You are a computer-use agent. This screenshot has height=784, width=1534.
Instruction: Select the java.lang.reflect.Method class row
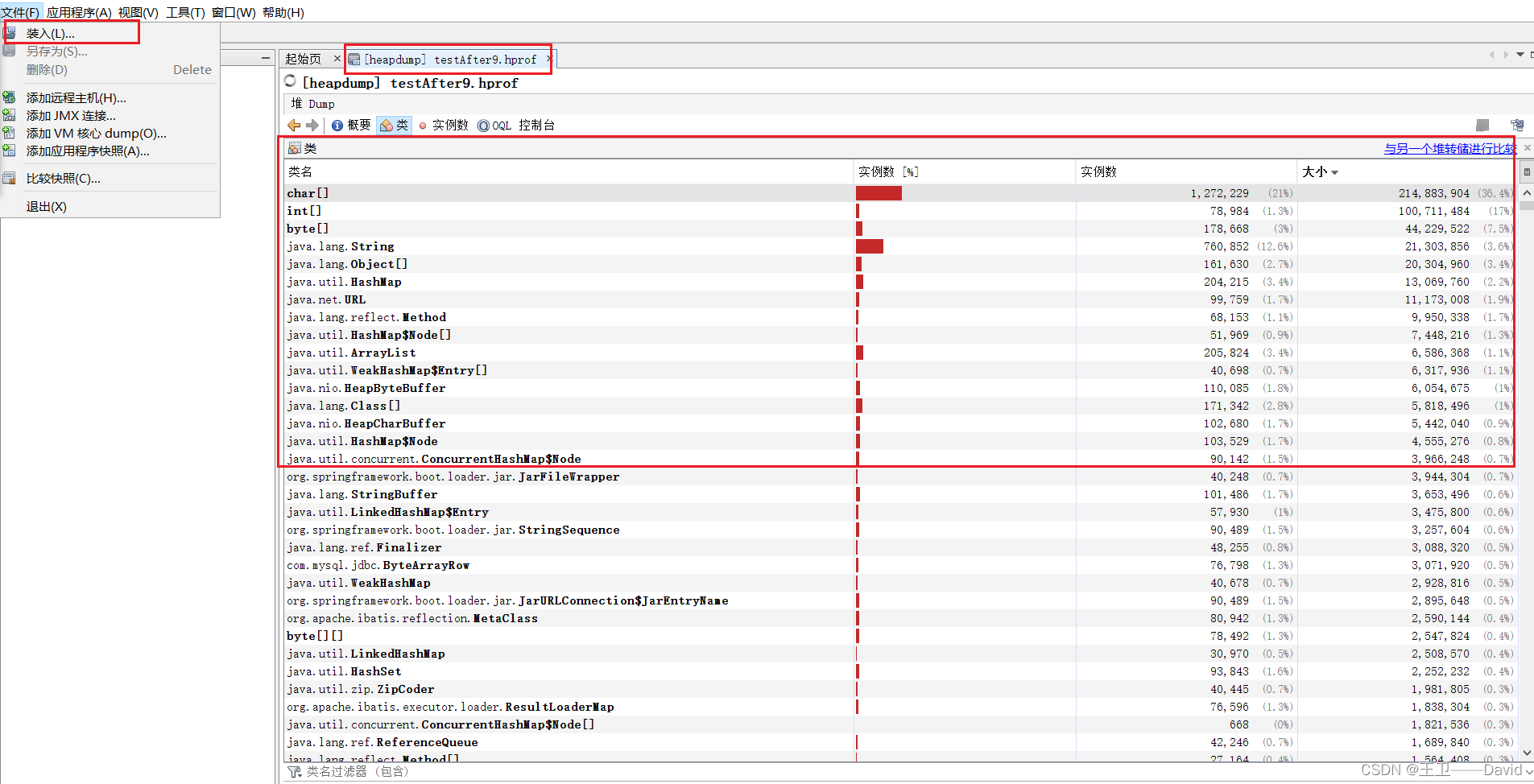click(899, 317)
